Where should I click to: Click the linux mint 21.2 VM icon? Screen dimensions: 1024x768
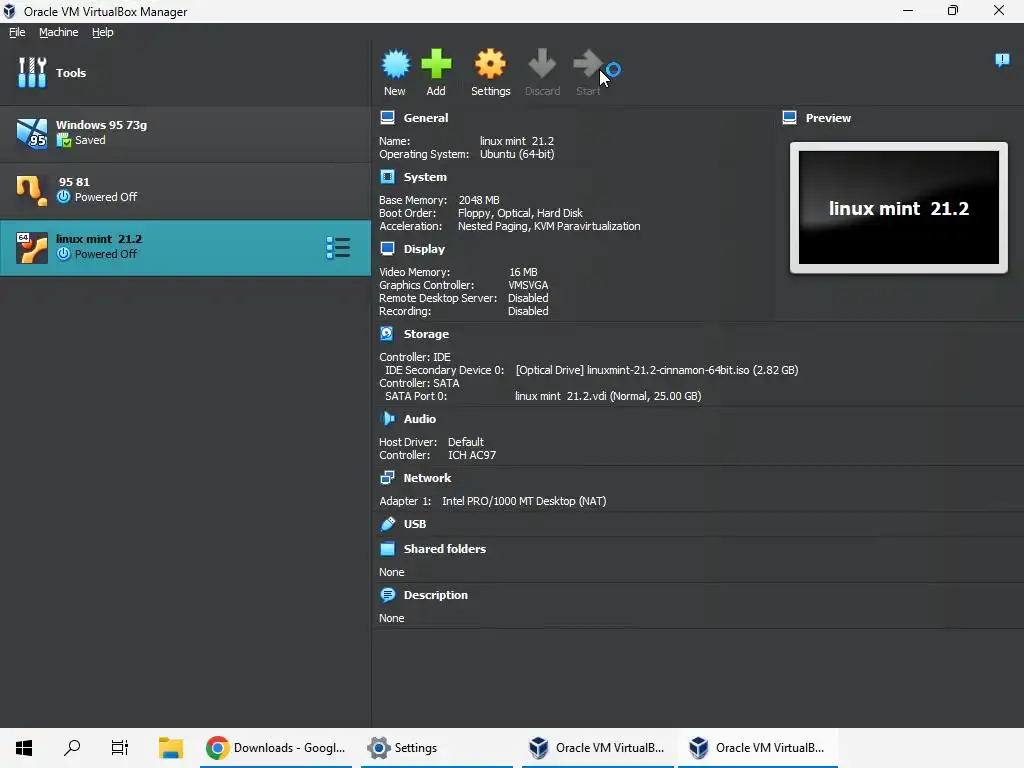pyautogui.click(x=32, y=248)
